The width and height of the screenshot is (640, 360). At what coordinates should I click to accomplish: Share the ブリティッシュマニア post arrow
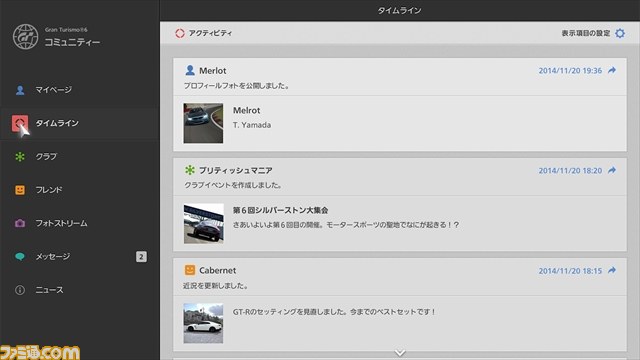pyautogui.click(x=612, y=170)
